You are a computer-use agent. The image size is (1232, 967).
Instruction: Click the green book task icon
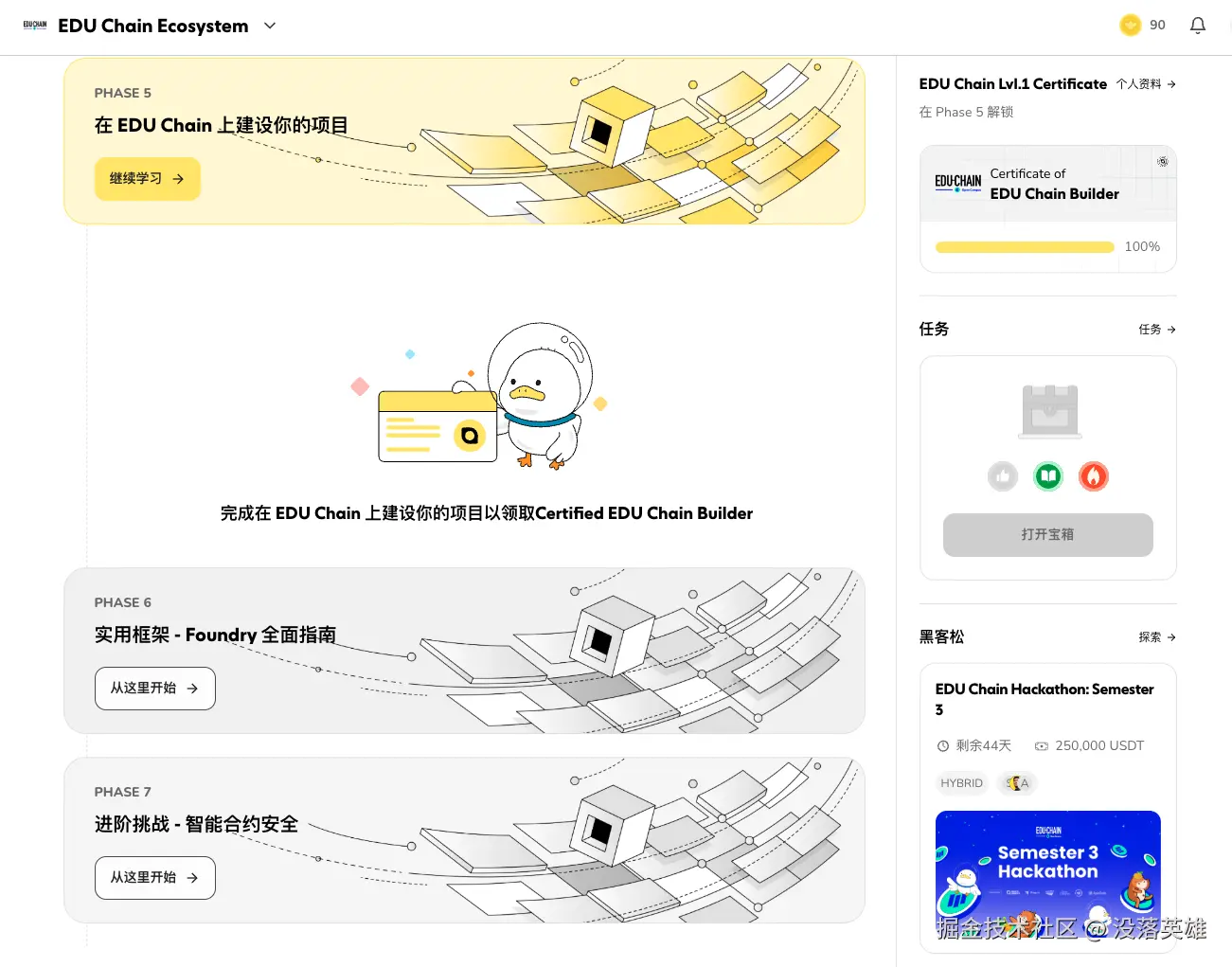pyautogui.click(x=1048, y=476)
